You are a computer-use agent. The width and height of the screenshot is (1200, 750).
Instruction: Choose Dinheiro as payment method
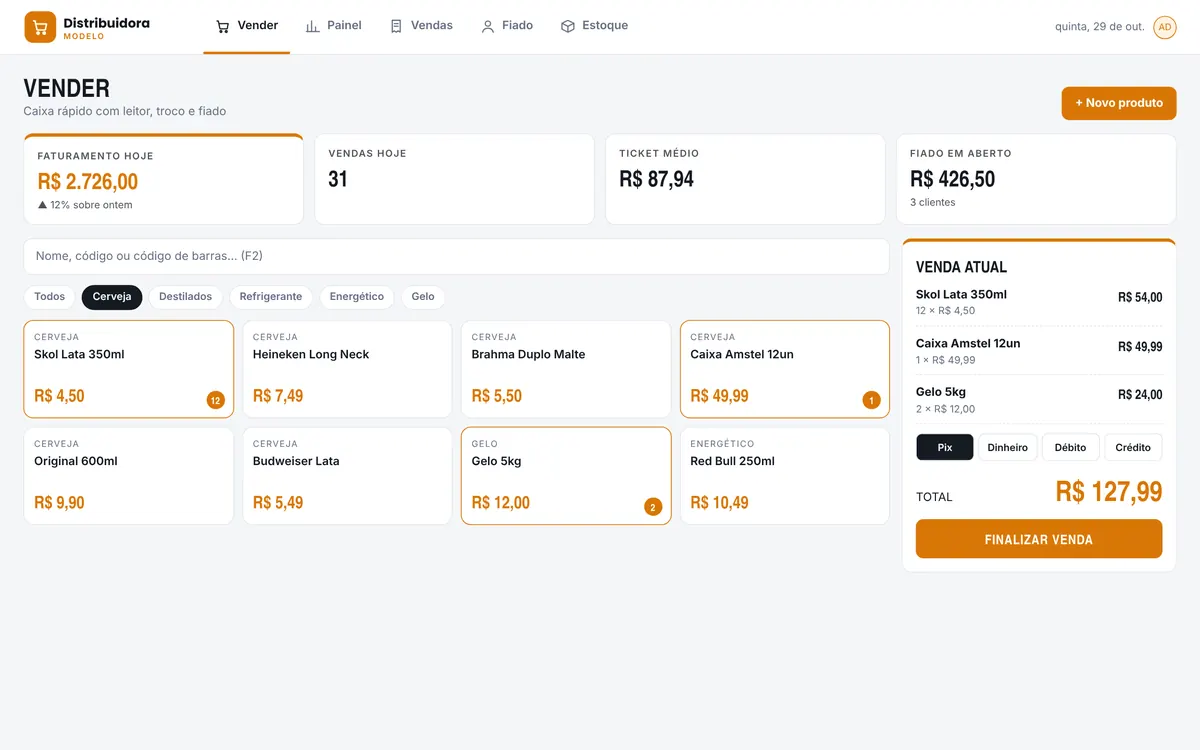(1008, 447)
